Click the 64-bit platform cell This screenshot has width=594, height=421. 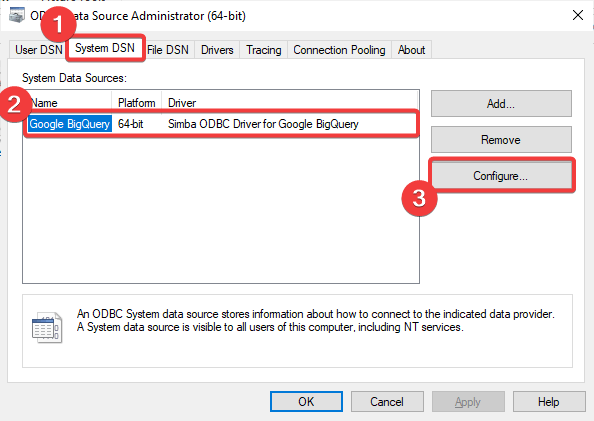(131, 124)
